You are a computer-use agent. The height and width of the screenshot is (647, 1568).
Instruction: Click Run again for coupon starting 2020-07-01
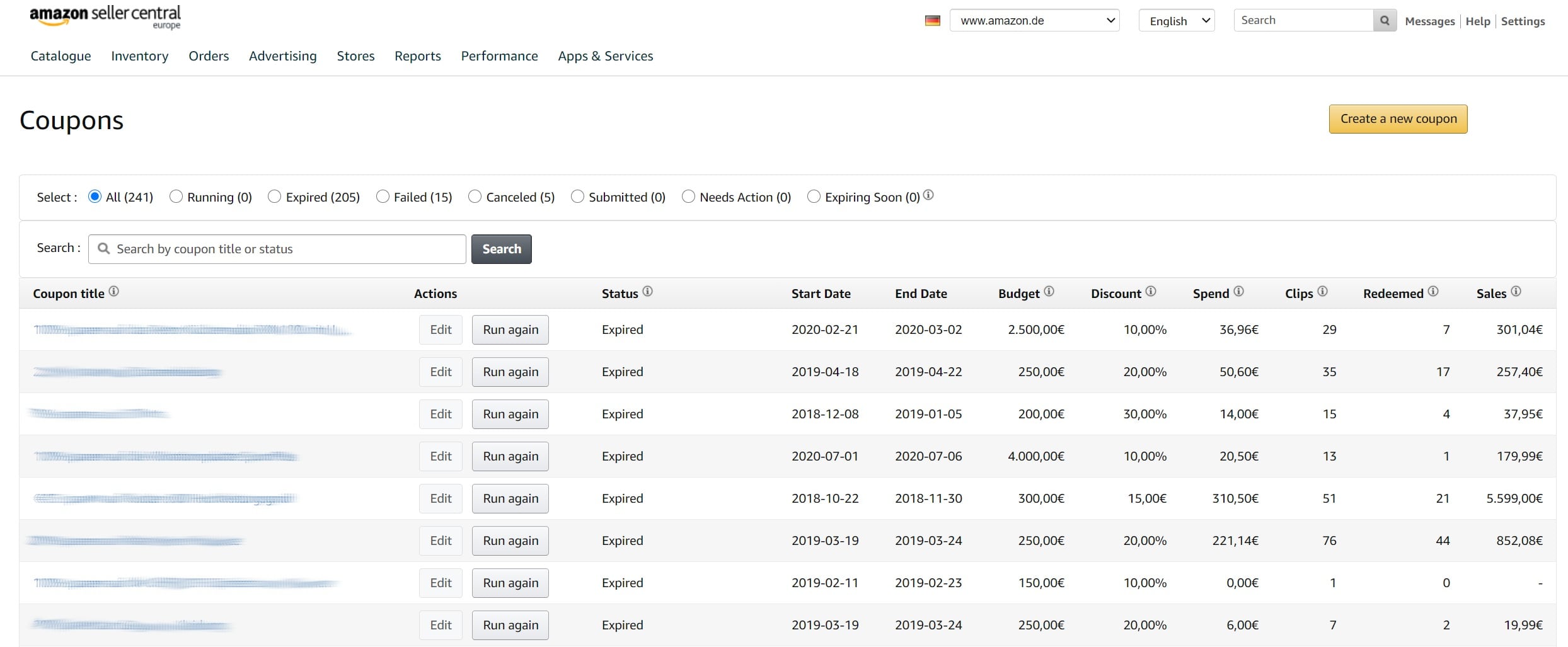pyautogui.click(x=510, y=456)
